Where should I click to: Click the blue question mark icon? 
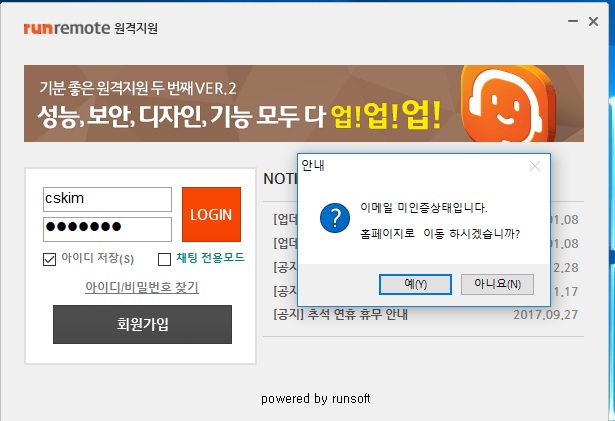[330, 221]
